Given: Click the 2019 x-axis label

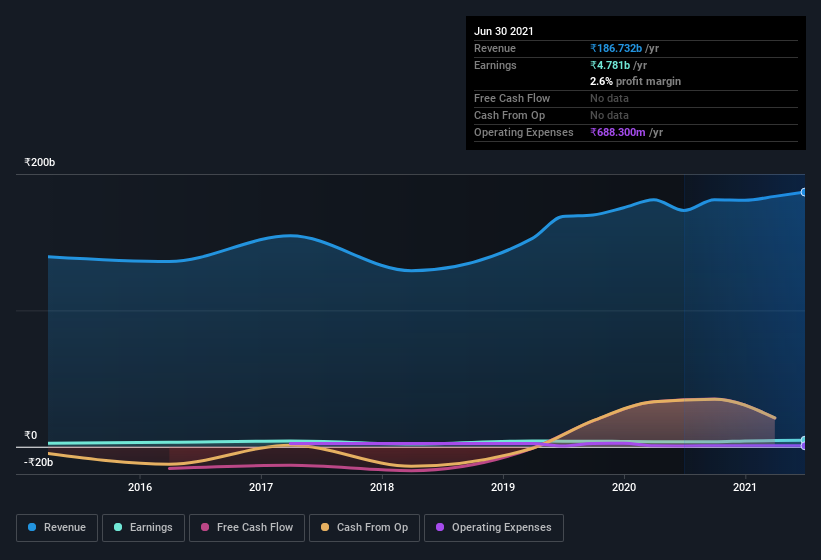Looking at the screenshot, I should (x=503, y=487).
